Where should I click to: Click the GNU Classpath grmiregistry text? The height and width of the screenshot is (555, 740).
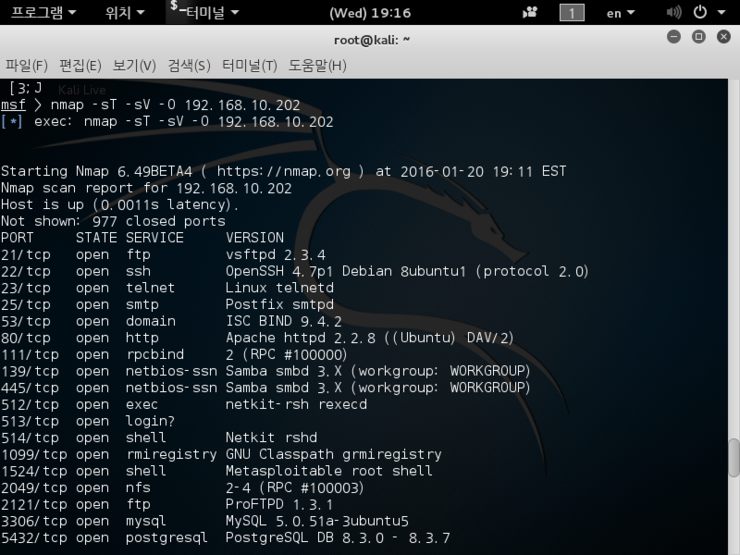[x=334, y=454]
